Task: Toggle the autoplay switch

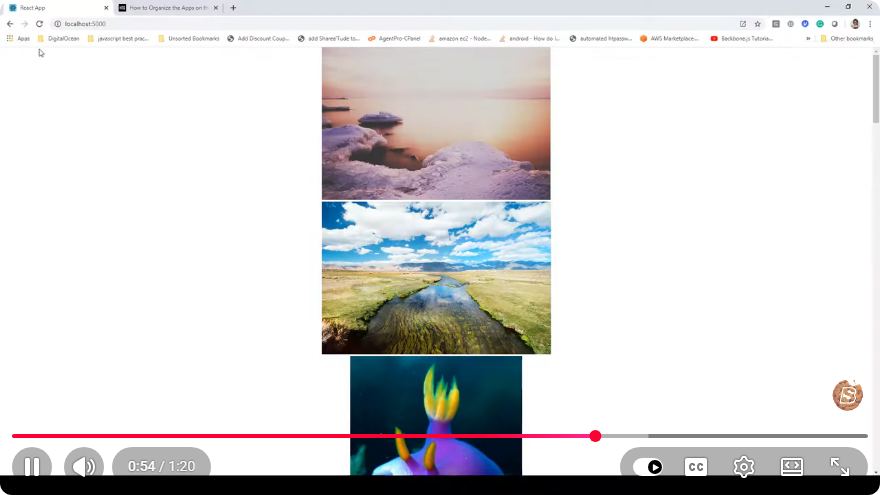Action: [x=648, y=467]
